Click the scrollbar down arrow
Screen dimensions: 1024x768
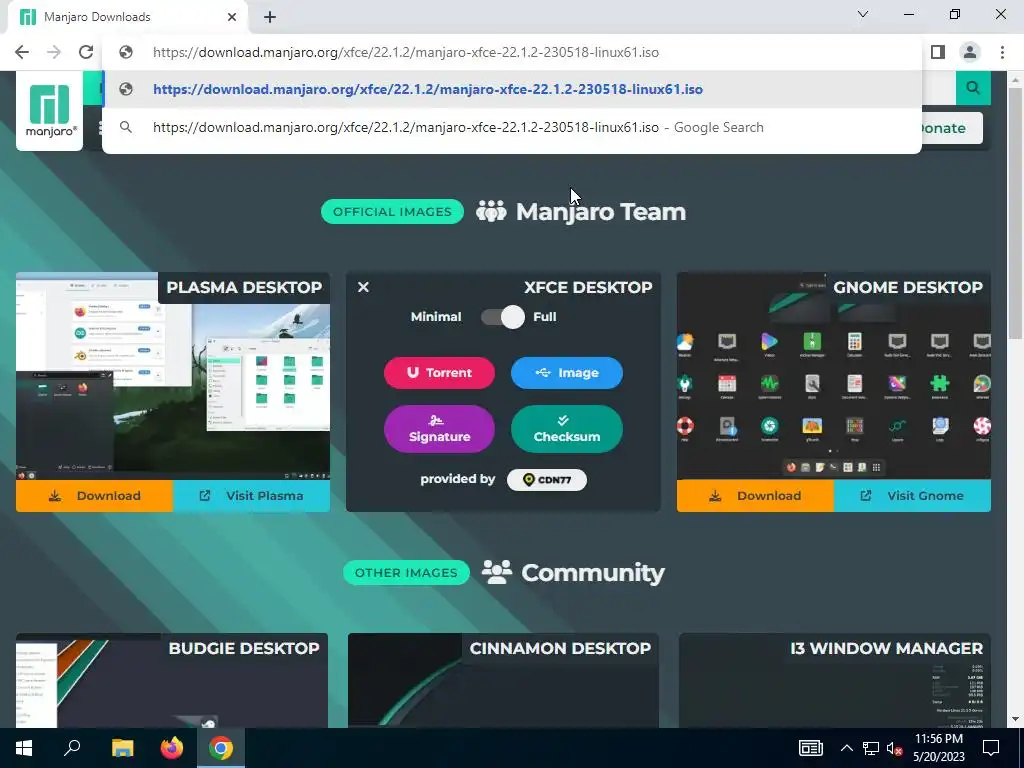1015,719
